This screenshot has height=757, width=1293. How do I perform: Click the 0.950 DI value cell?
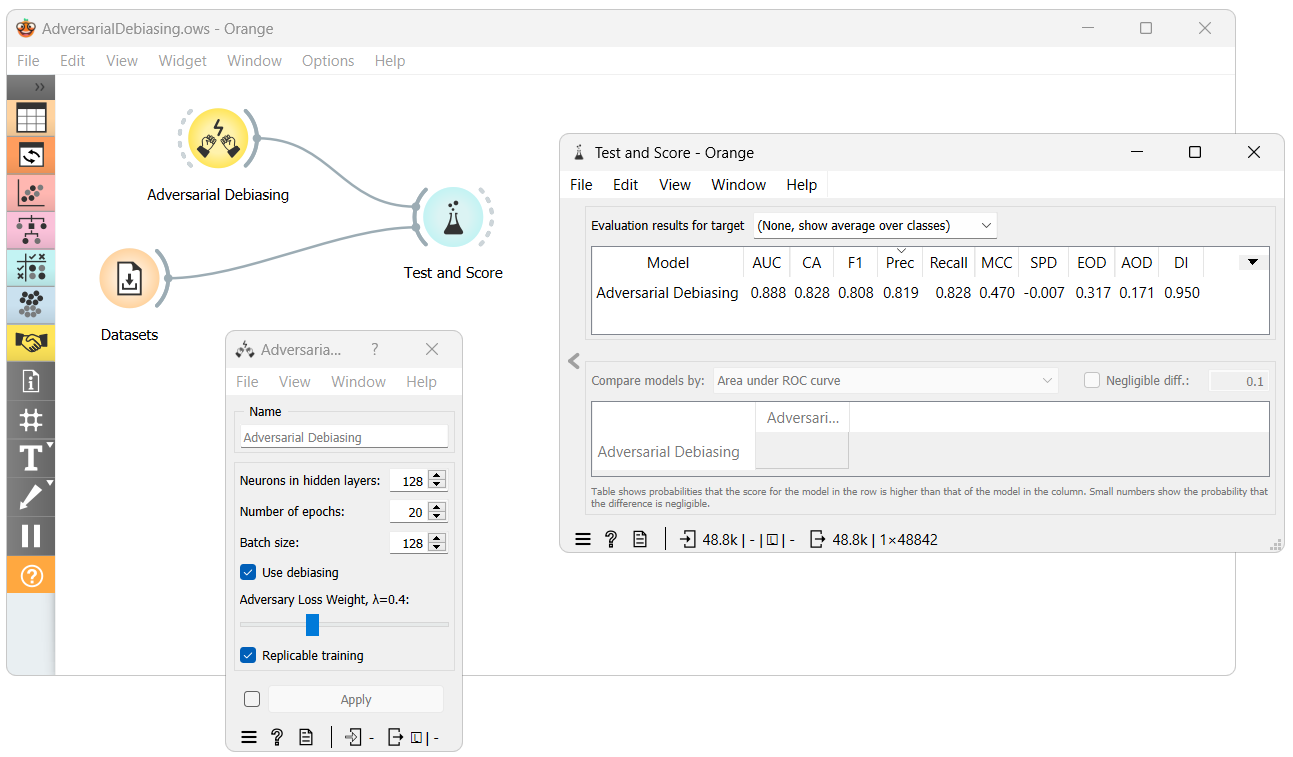point(1182,293)
